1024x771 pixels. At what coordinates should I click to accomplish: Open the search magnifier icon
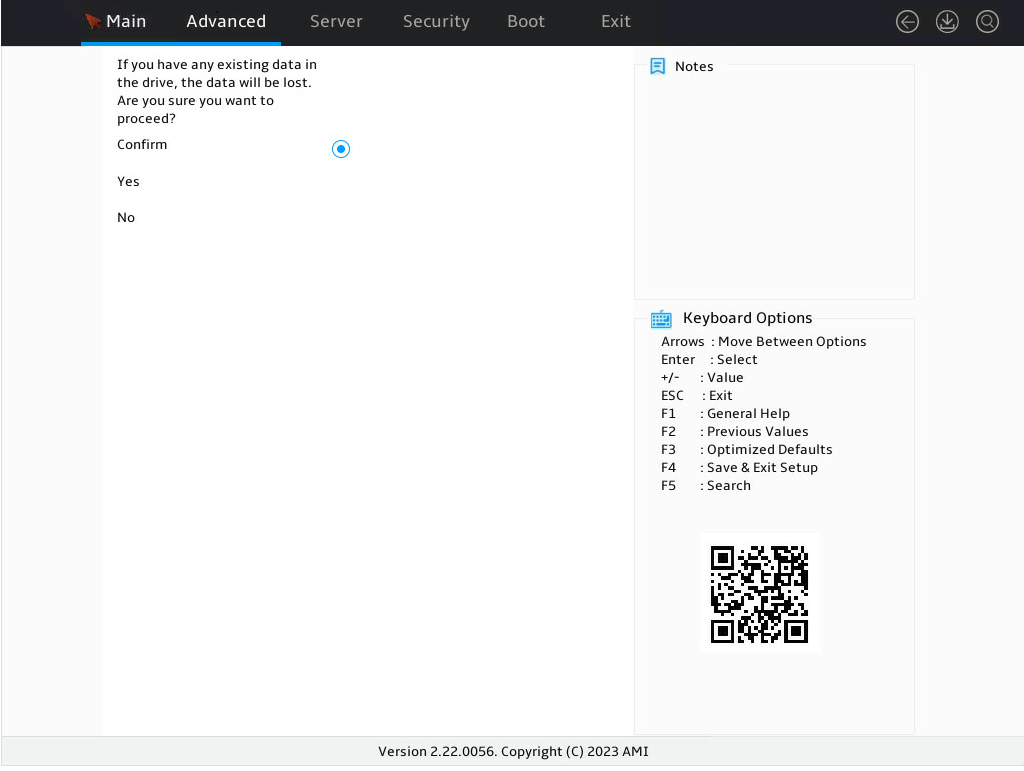[987, 22]
